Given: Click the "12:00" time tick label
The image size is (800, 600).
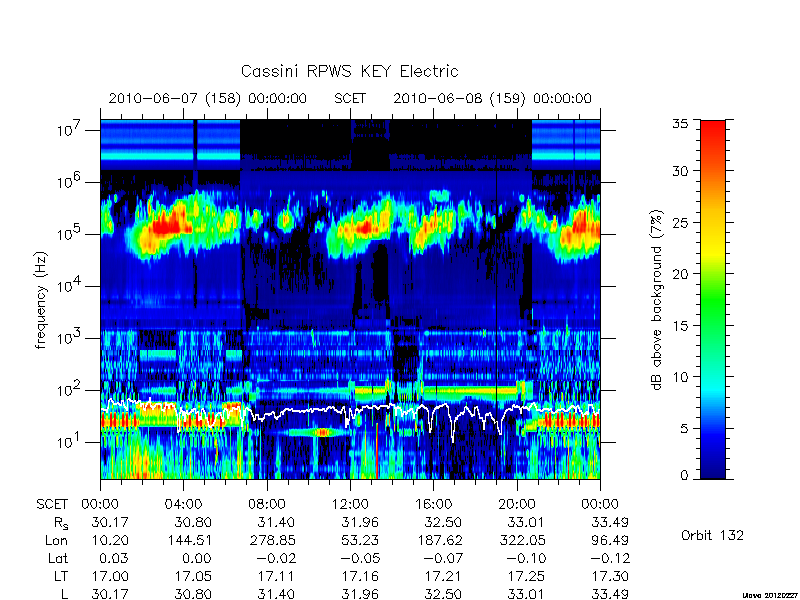Looking at the screenshot, I should coord(350,504).
